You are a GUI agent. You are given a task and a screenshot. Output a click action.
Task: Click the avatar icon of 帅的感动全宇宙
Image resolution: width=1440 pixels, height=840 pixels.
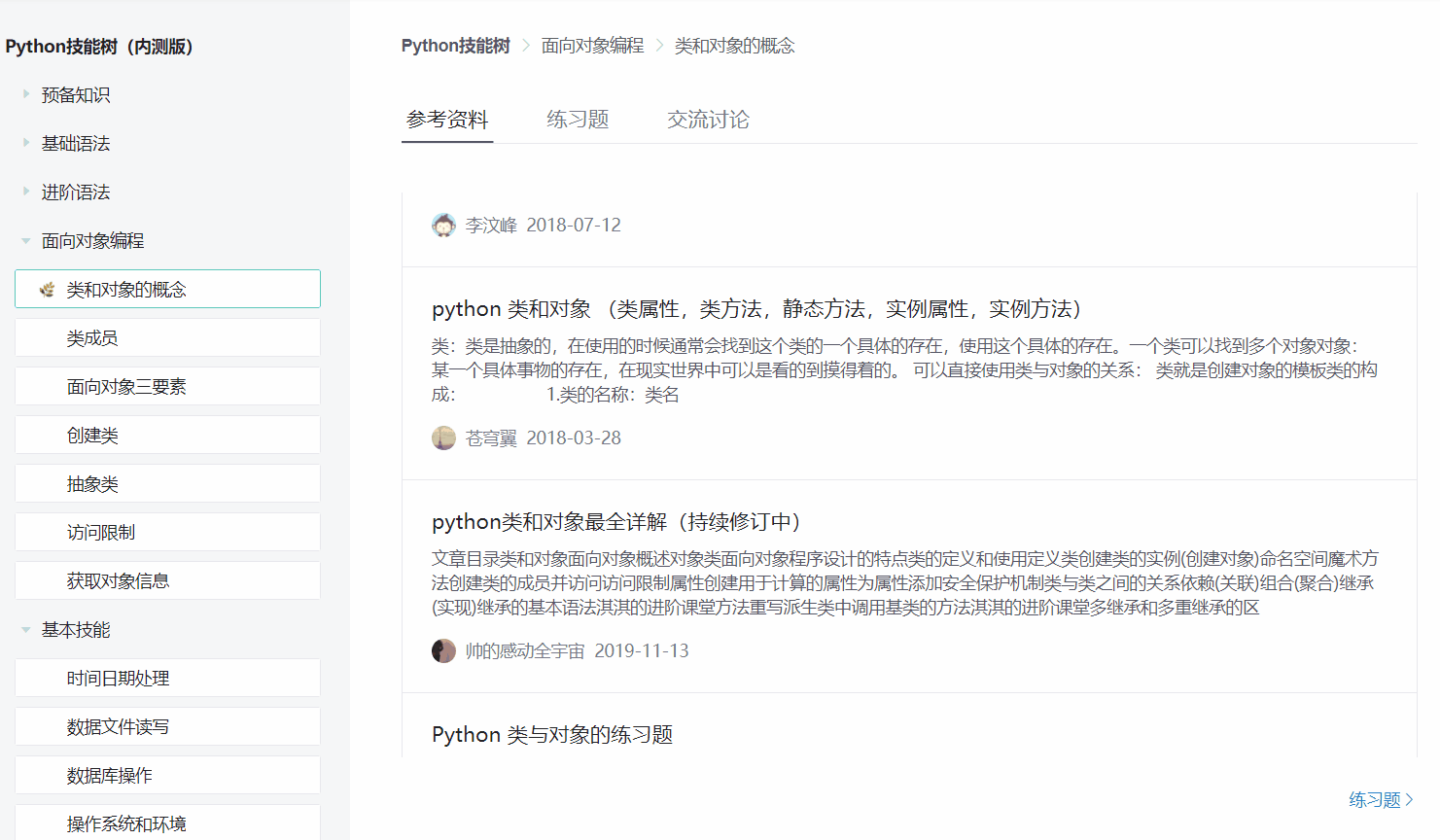(443, 650)
